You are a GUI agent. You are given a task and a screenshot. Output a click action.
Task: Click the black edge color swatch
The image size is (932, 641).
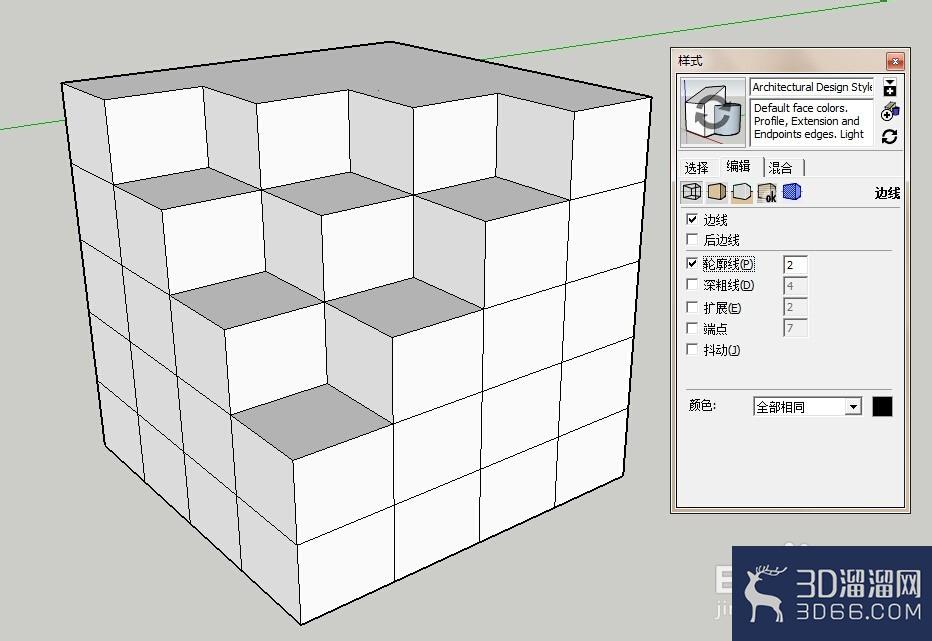(x=882, y=407)
